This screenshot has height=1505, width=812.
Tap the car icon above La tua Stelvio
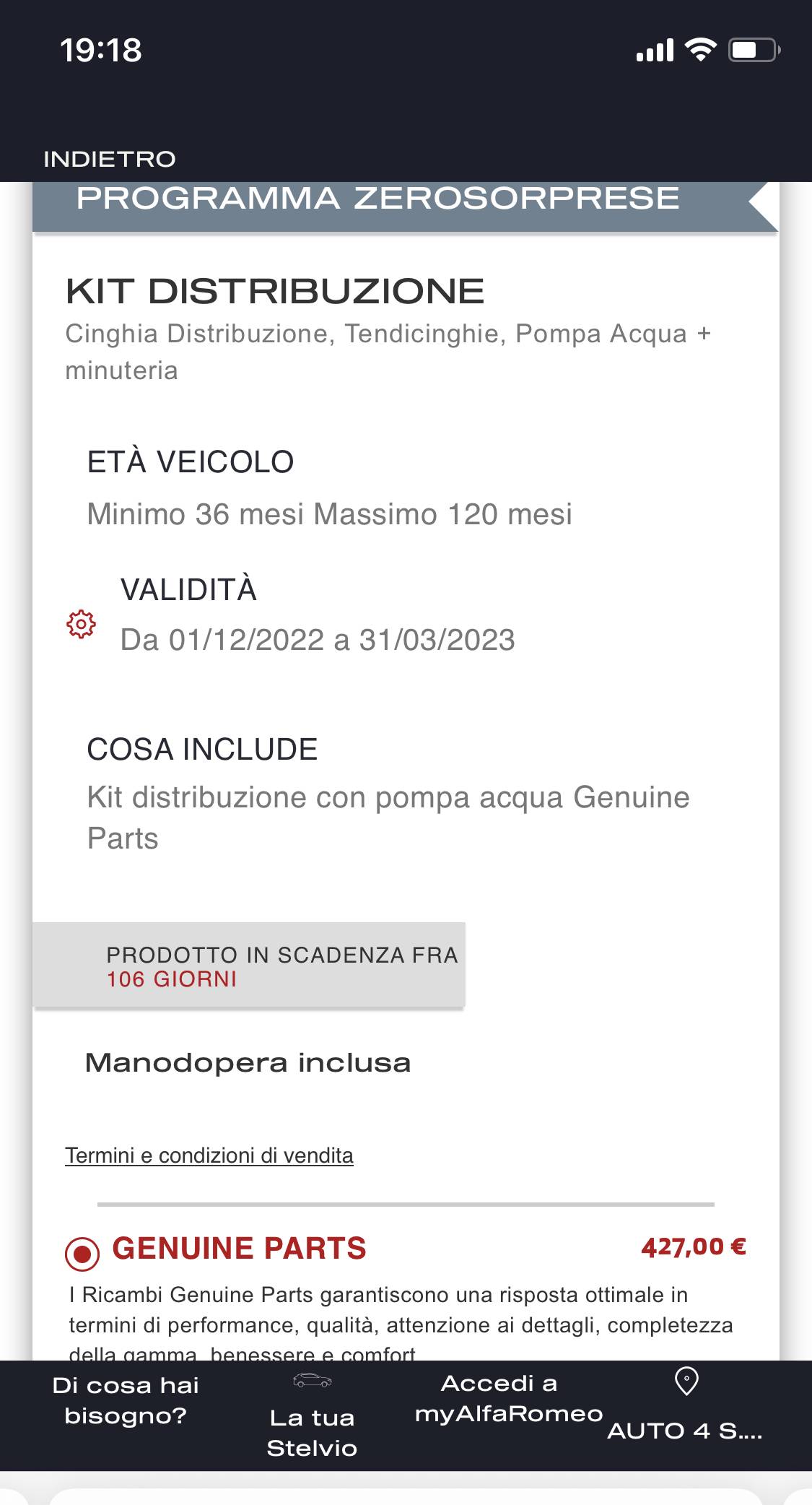click(x=312, y=1381)
